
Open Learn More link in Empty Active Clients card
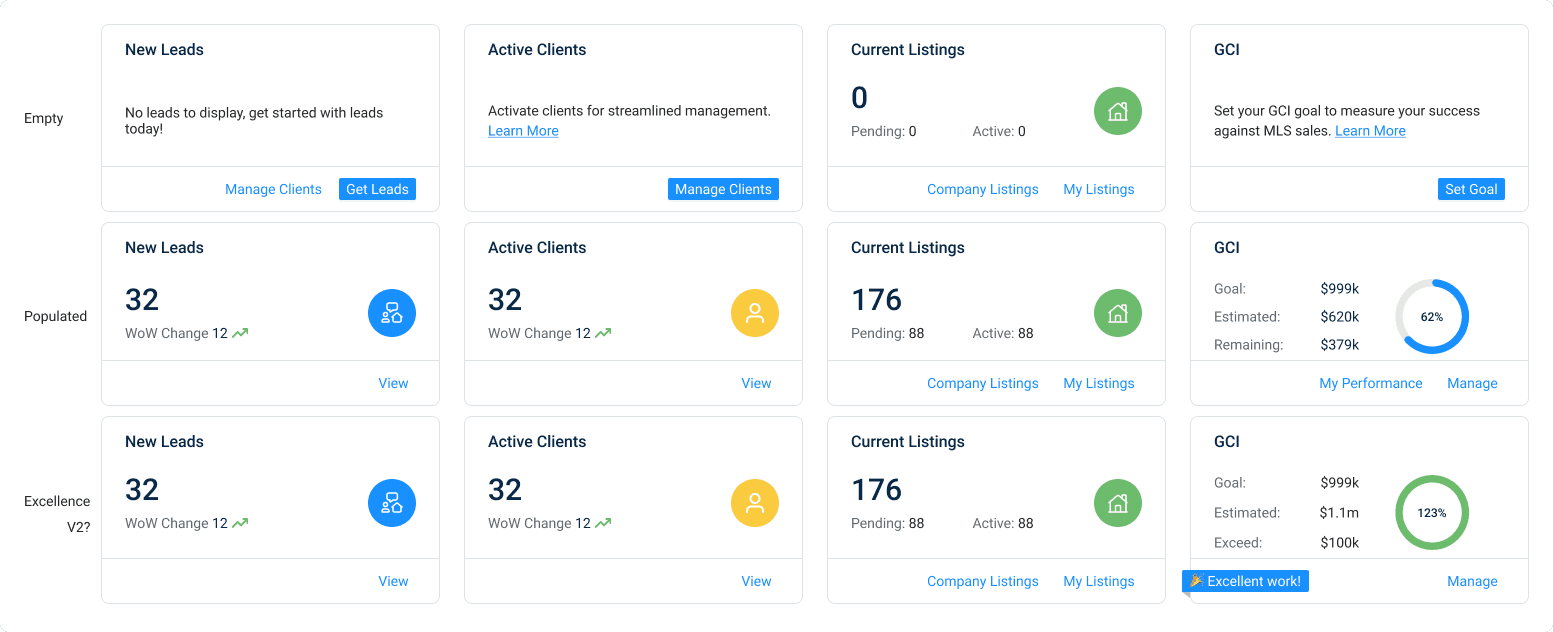(x=523, y=131)
